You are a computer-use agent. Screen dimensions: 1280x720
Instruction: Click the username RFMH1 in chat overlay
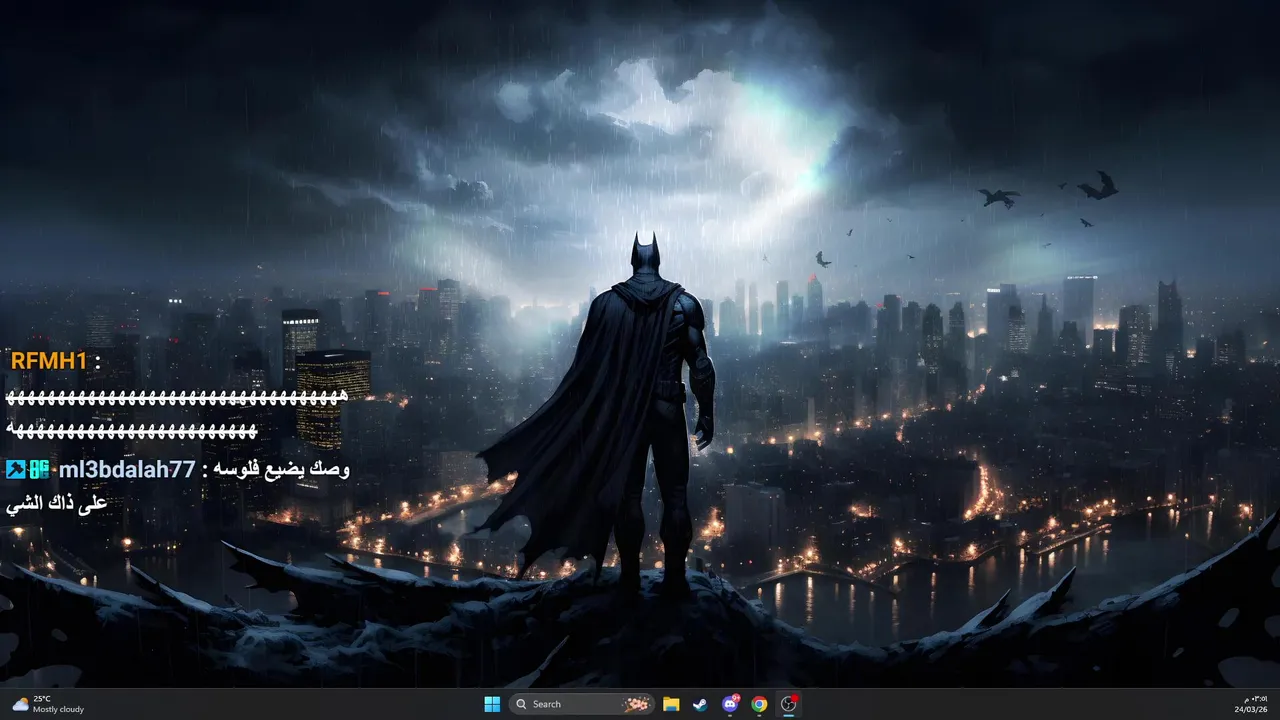tap(49, 361)
